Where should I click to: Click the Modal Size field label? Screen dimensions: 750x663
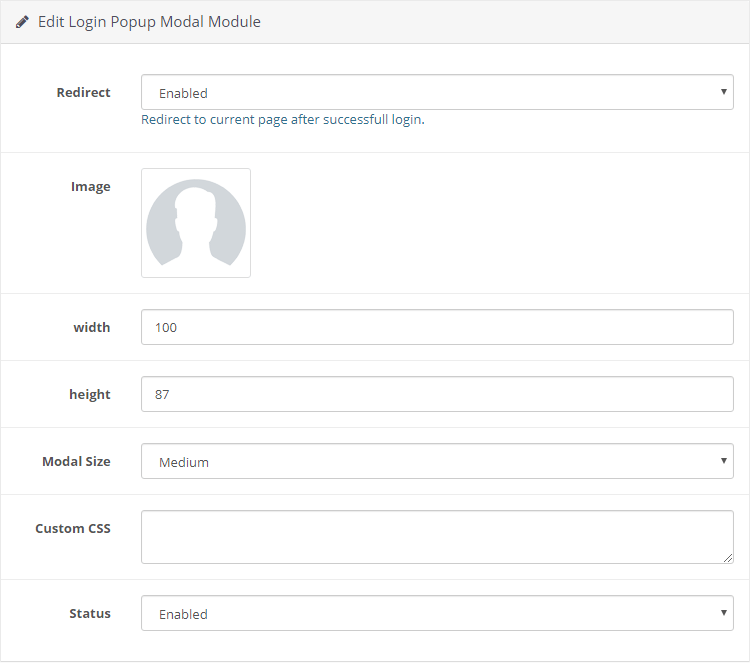click(77, 462)
